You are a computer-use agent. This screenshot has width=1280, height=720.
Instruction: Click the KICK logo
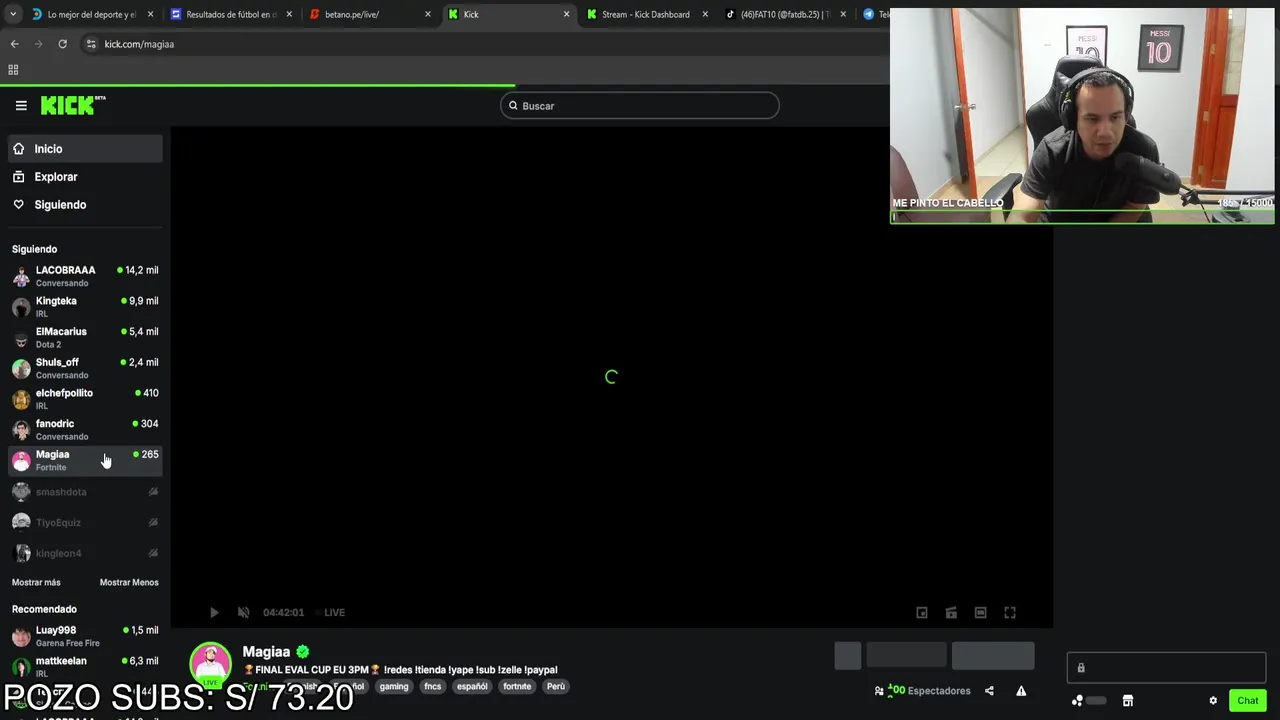pyautogui.click(x=73, y=105)
